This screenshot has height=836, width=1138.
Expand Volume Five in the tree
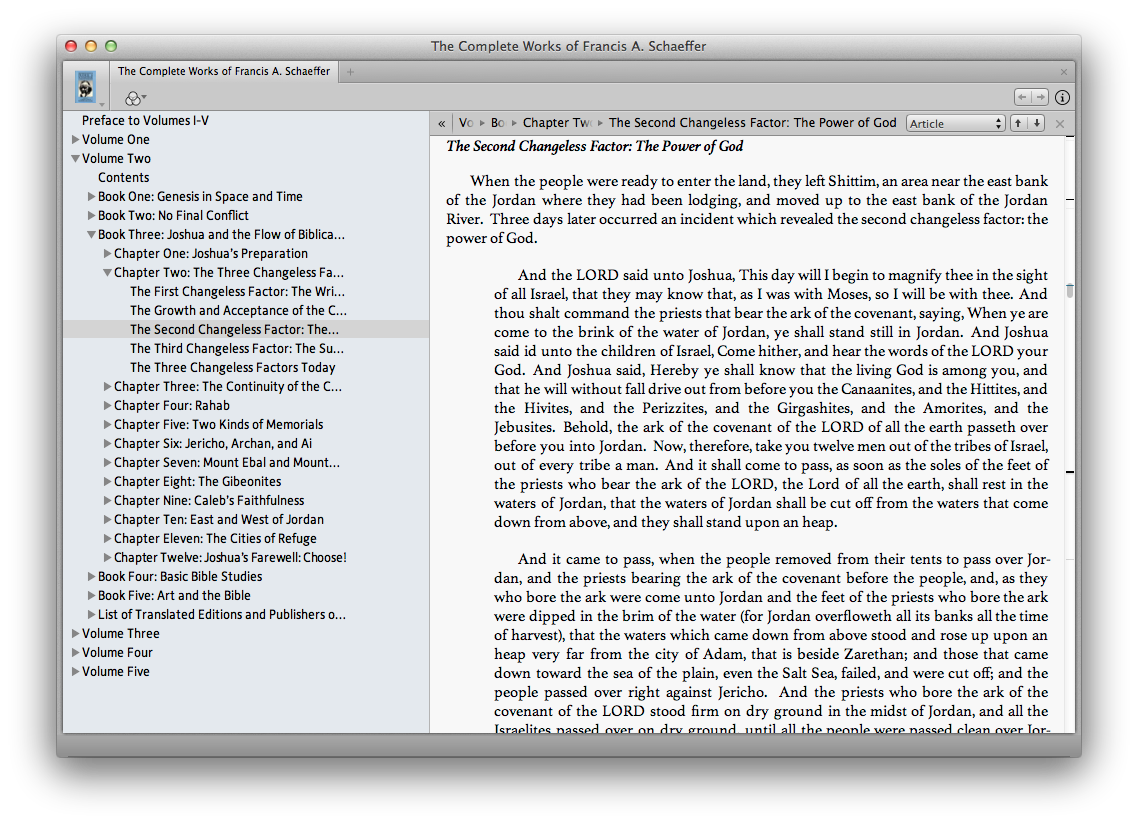(x=75, y=671)
